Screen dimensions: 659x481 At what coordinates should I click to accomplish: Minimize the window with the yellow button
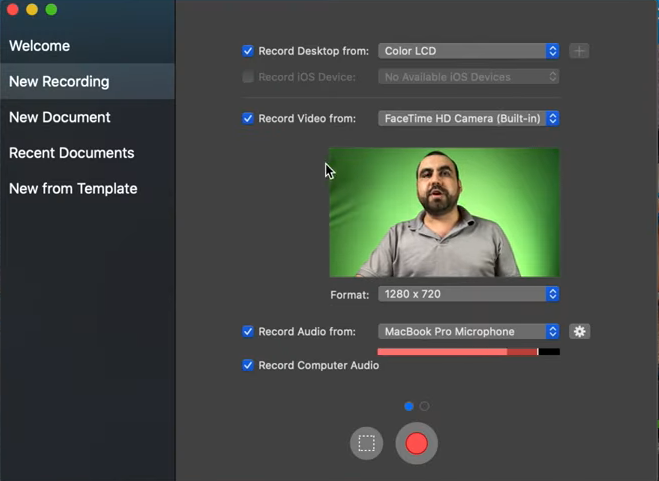[32, 9]
